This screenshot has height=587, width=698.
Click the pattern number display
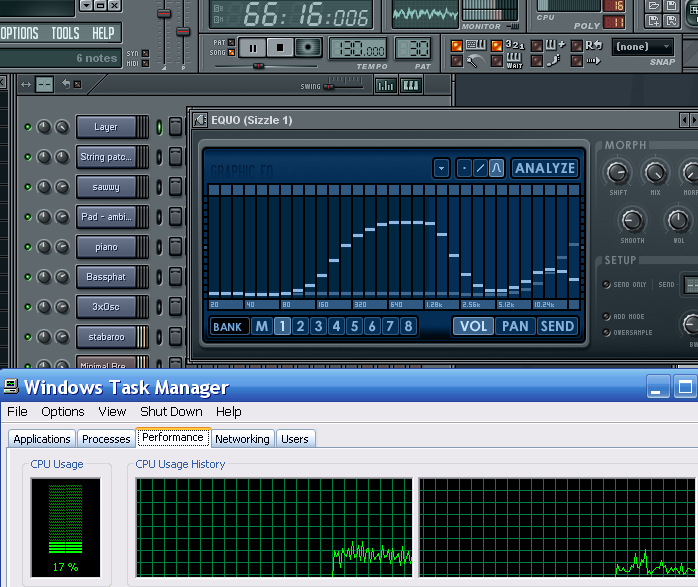[x=413, y=49]
